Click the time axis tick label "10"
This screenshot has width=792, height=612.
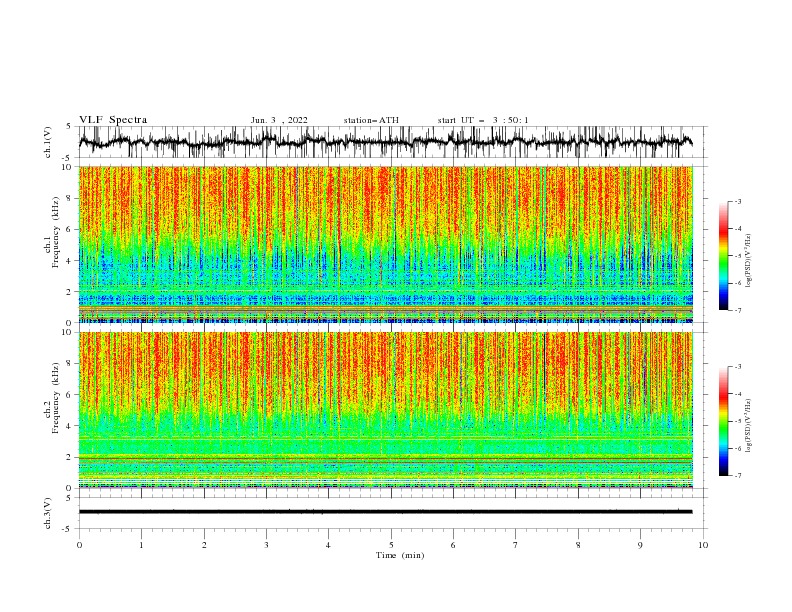point(703,545)
